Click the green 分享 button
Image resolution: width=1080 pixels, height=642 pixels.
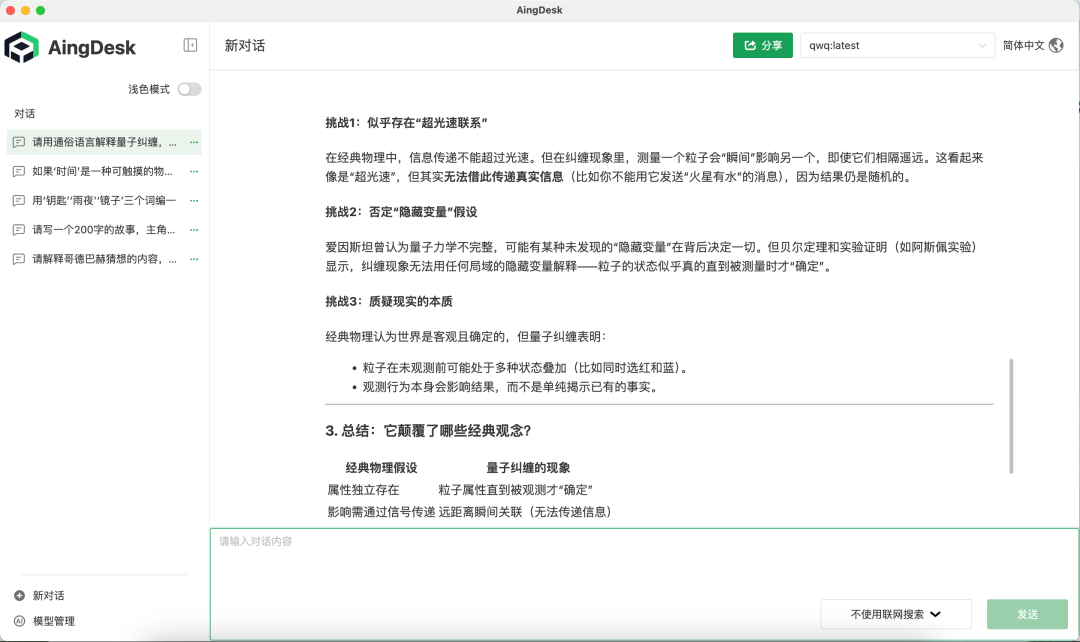(762, 45)
